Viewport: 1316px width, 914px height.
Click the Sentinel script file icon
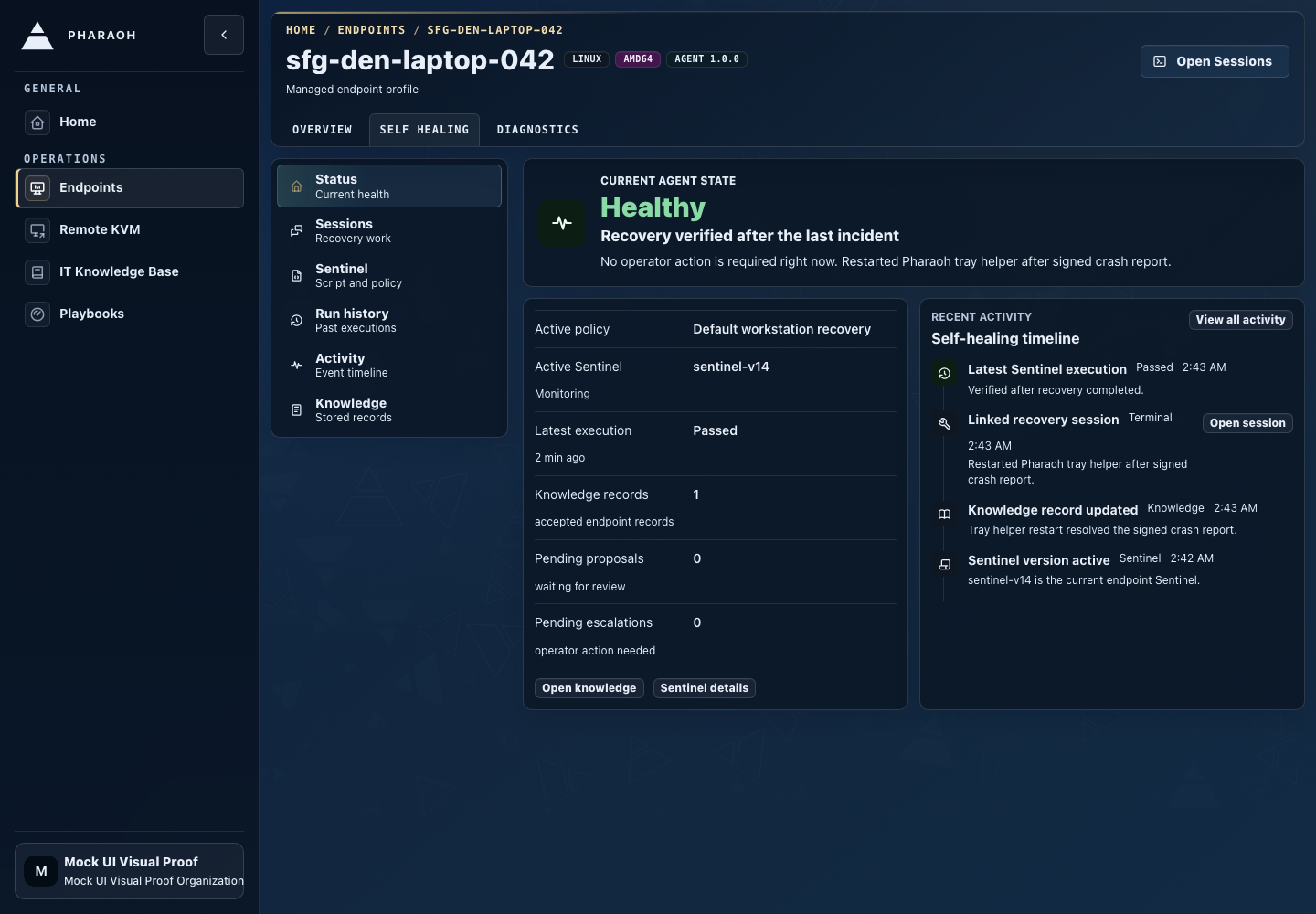coord(296,276)
